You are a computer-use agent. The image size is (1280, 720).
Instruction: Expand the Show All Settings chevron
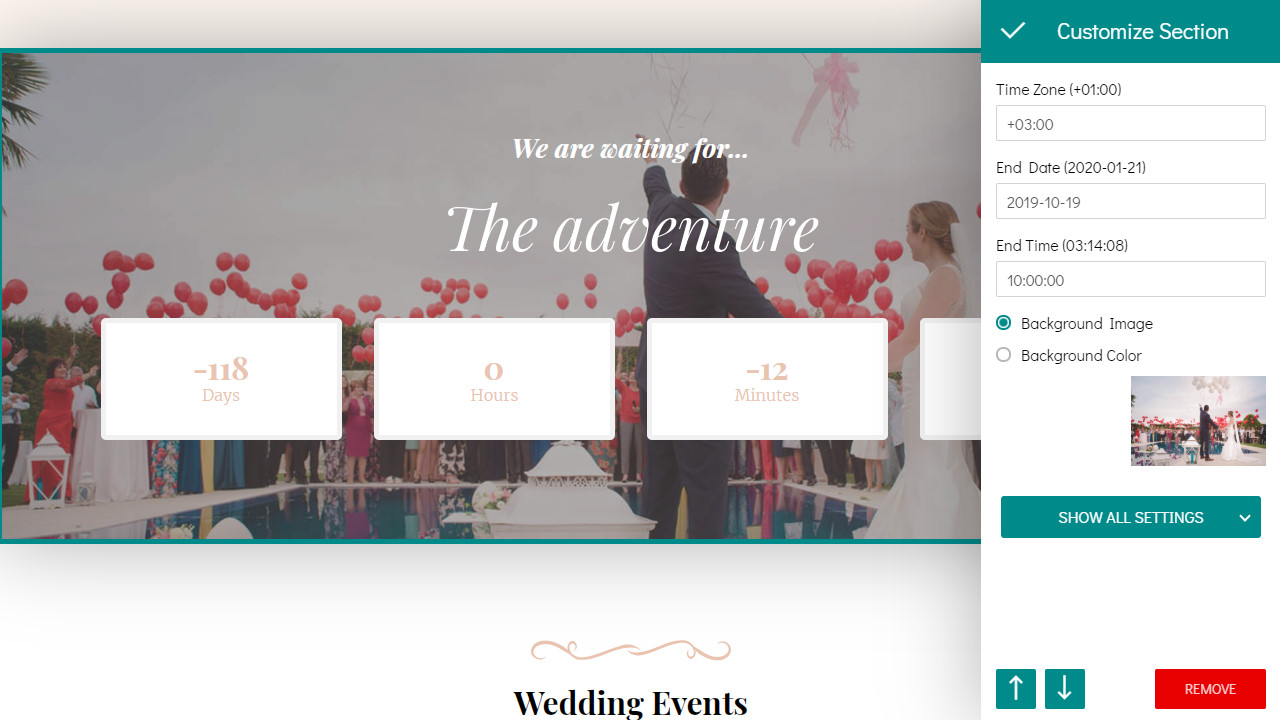coord(1245,518)
